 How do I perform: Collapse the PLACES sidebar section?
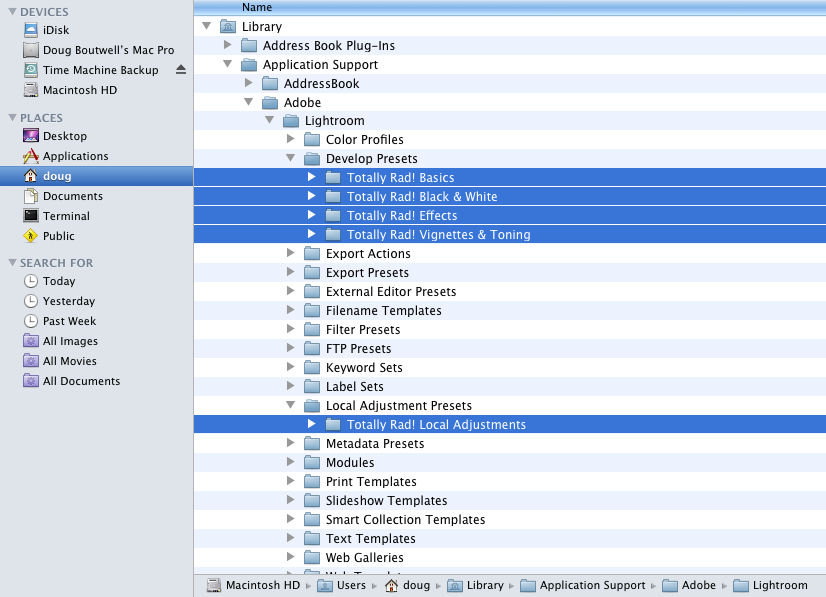pyautogui.click(x=12, y=118)
